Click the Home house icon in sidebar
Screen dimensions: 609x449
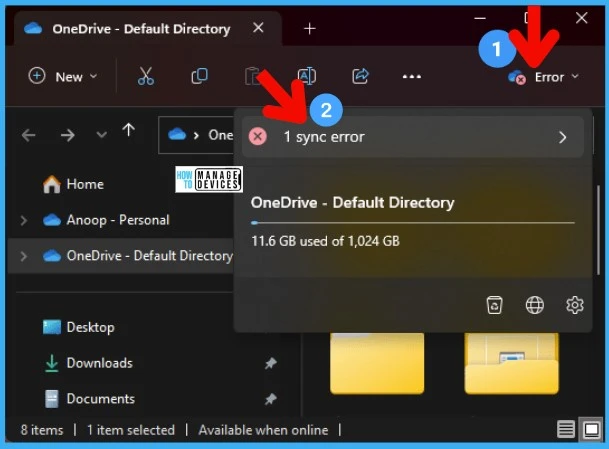tap(52, 184)
